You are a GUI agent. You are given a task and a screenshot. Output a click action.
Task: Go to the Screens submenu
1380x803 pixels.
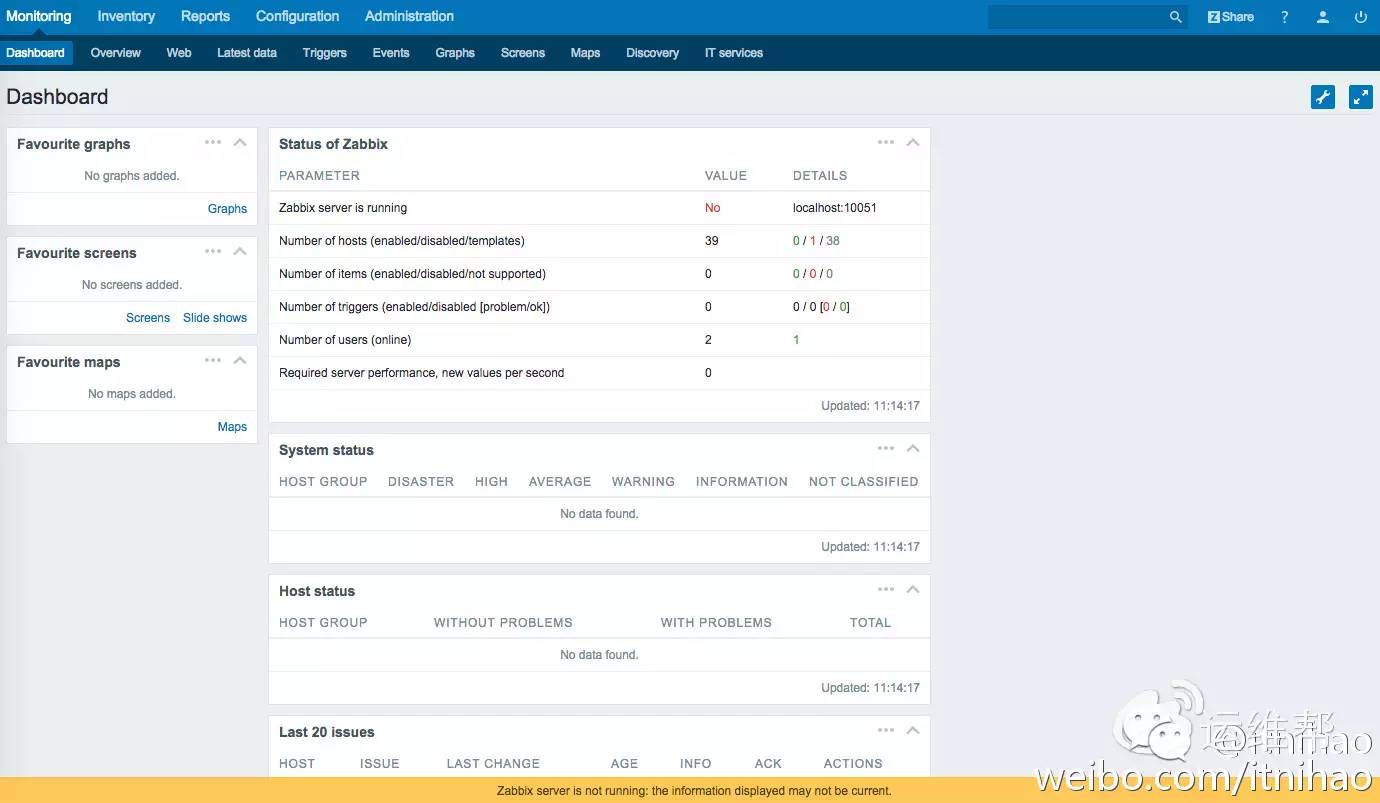[x=523, y=53]
